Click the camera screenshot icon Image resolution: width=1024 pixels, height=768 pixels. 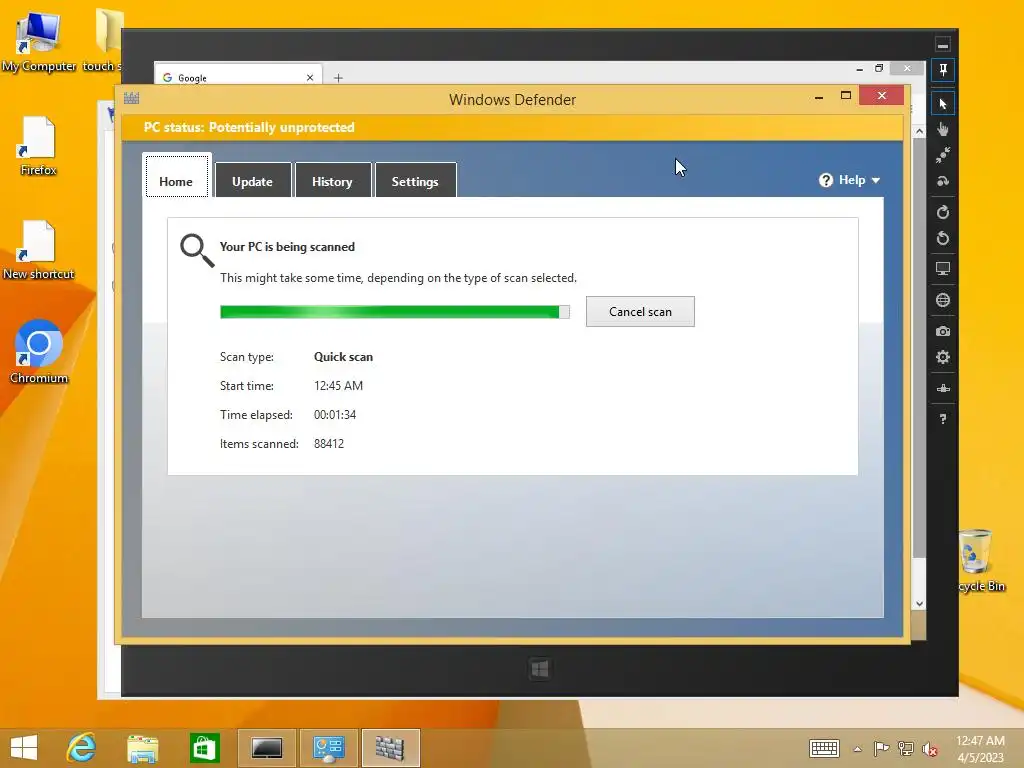(942, 331)
